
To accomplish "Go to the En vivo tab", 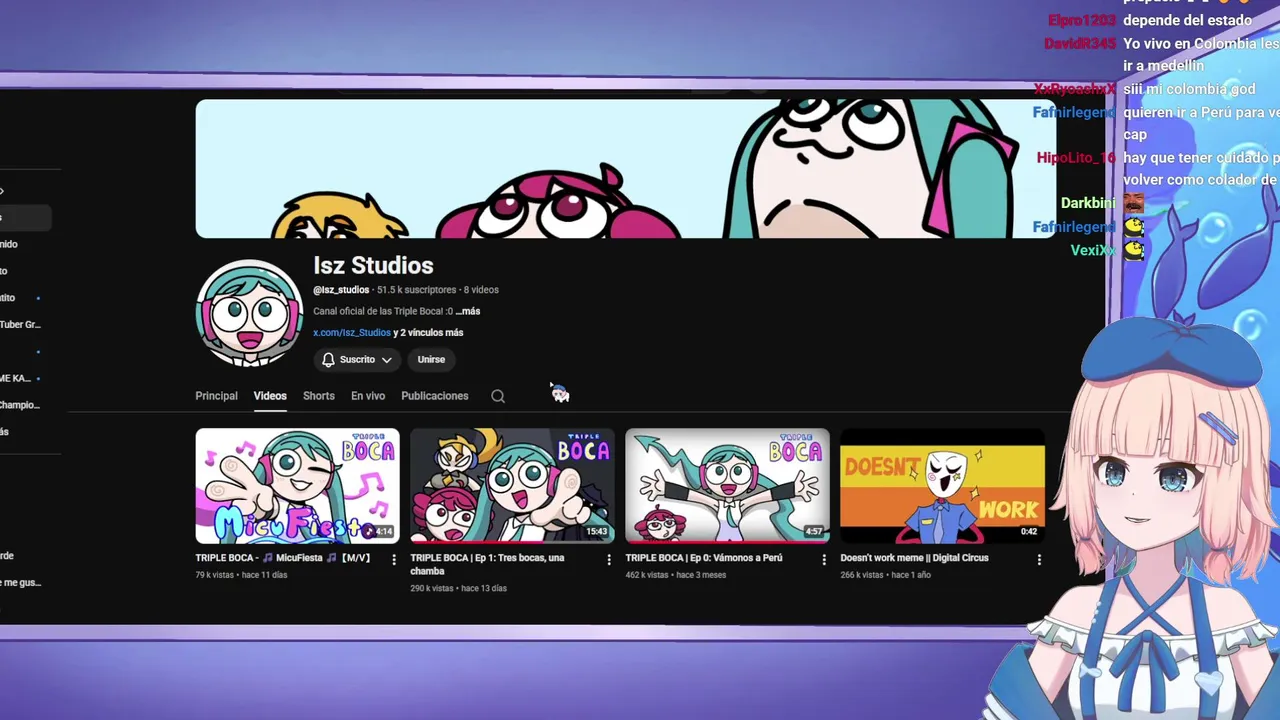I will pyautogui.click(x=368, y=396).
